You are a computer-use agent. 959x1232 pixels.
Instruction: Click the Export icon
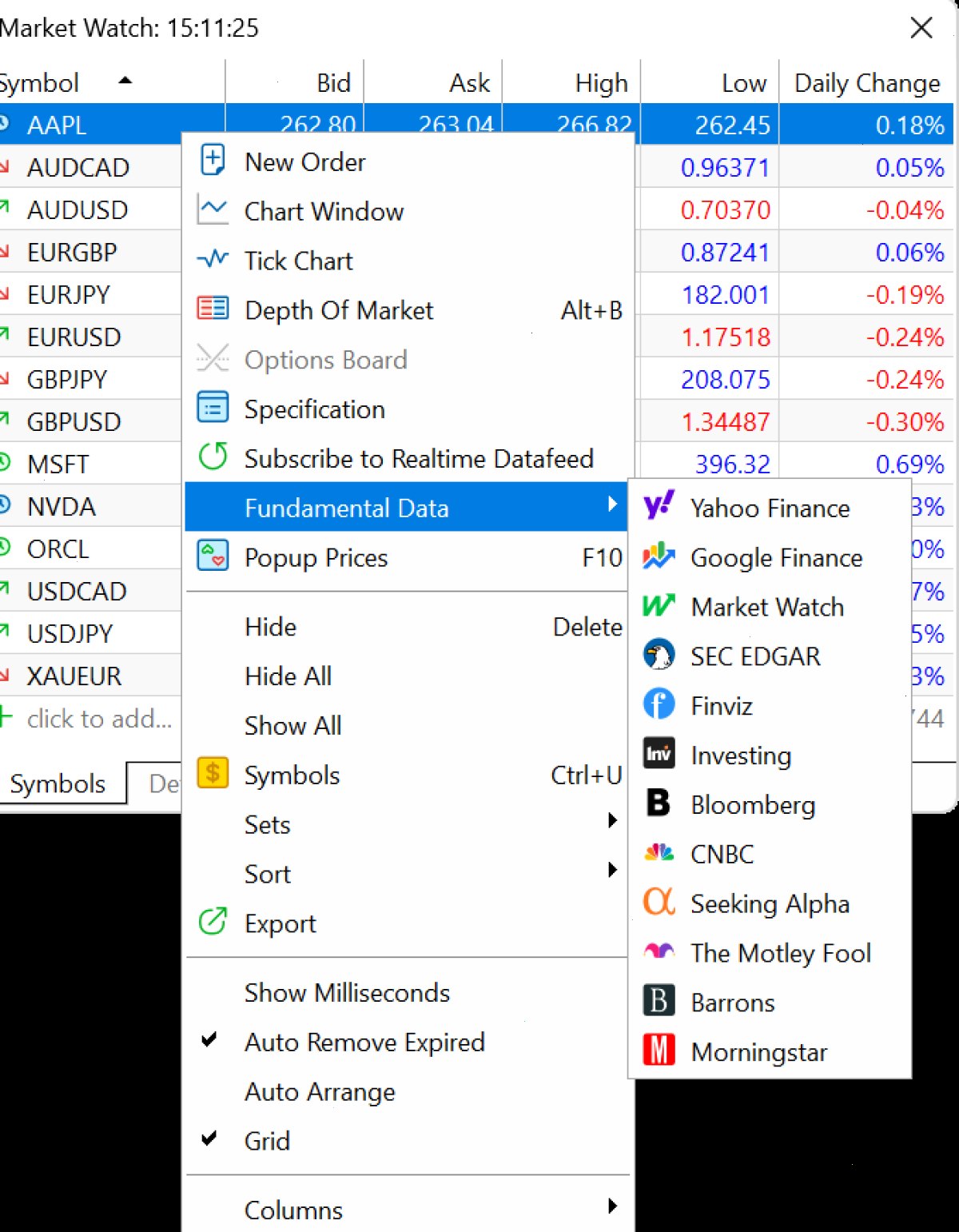pyautogui.click(x=213, y=922)
